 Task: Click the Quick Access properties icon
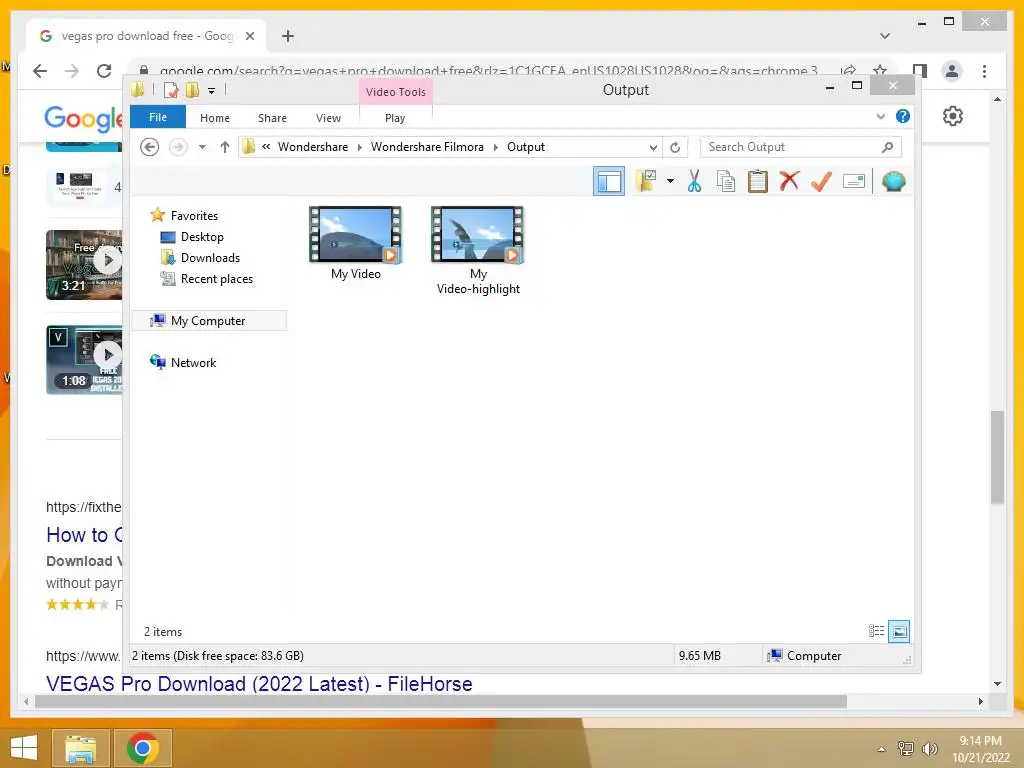coord(171,90)
